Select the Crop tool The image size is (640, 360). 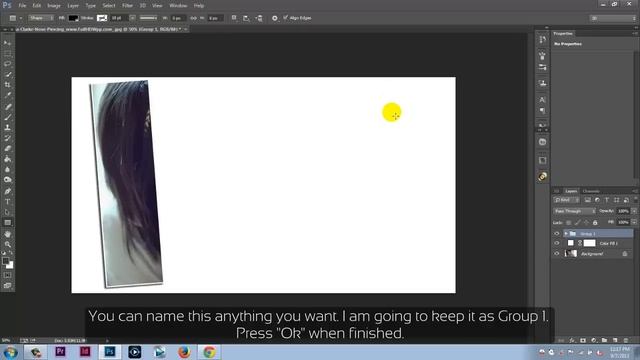7,85
